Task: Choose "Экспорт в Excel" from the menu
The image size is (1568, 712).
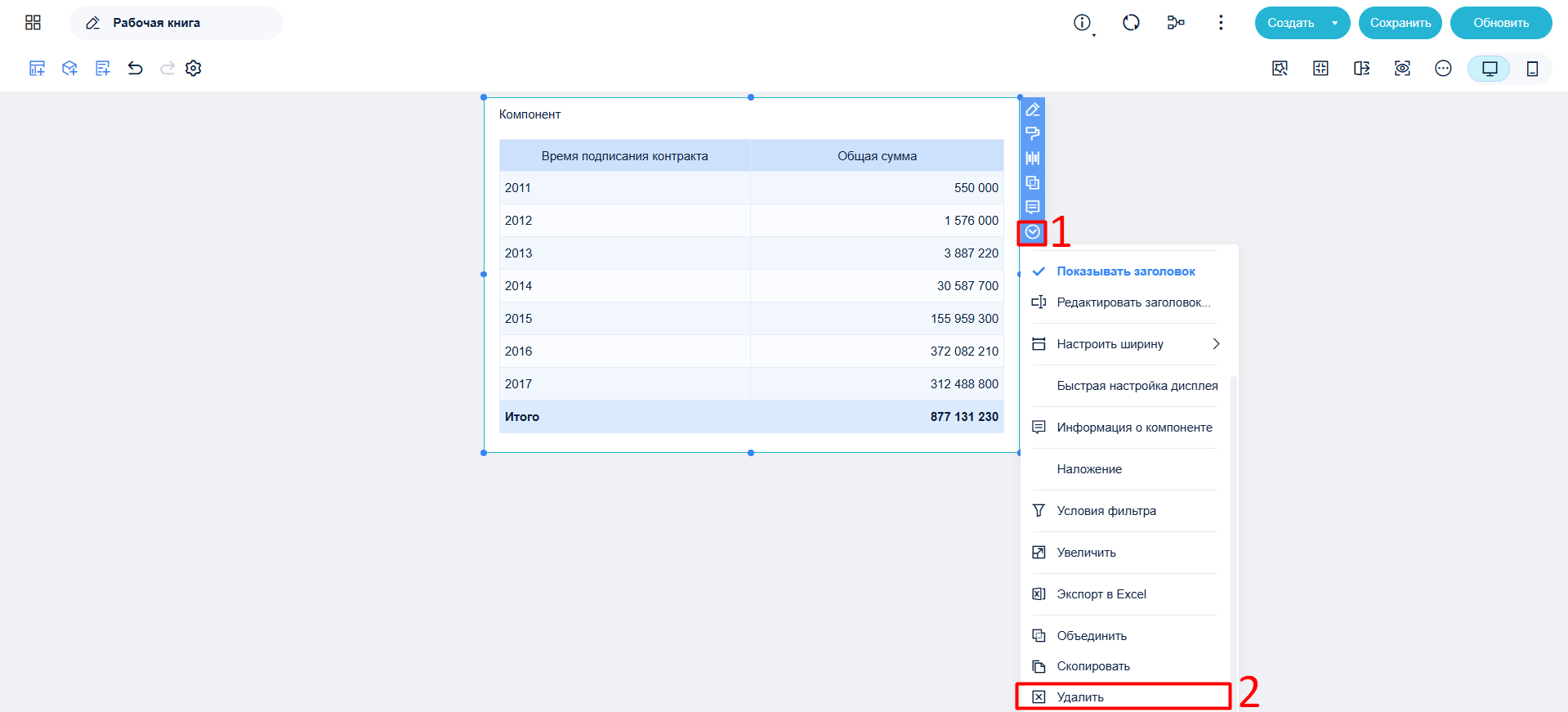Action: click(1124, 594)
